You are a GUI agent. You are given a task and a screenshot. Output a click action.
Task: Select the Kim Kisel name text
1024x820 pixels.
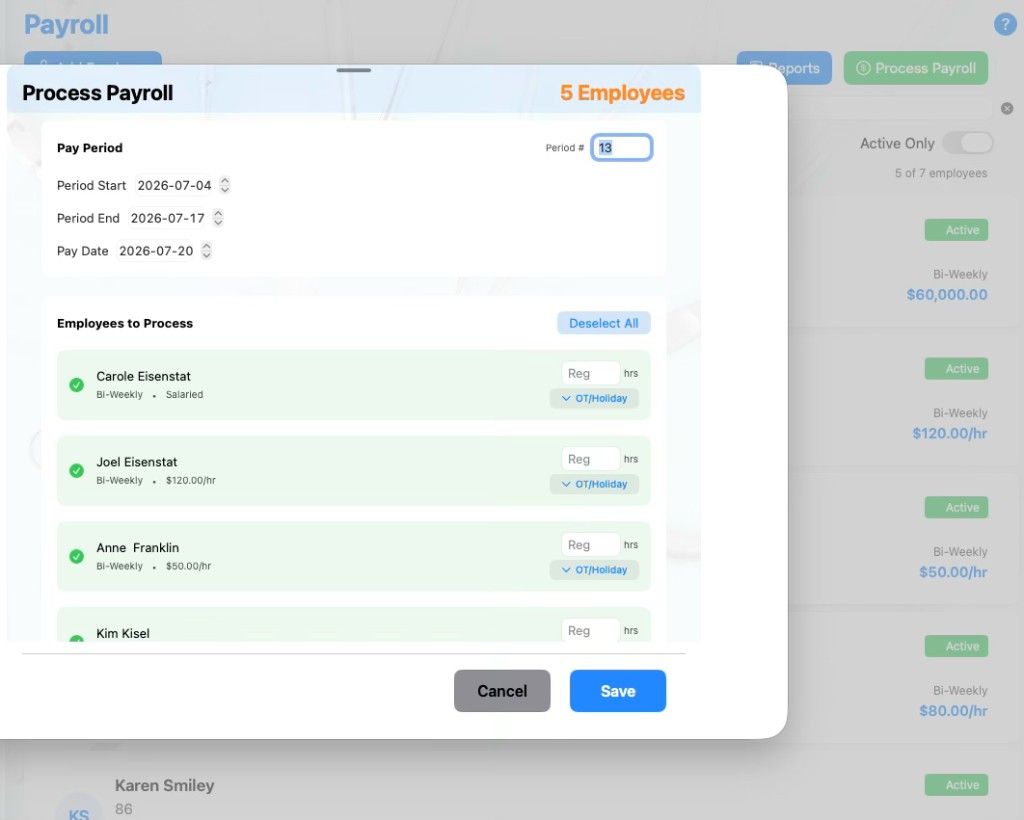coord(123,633)
